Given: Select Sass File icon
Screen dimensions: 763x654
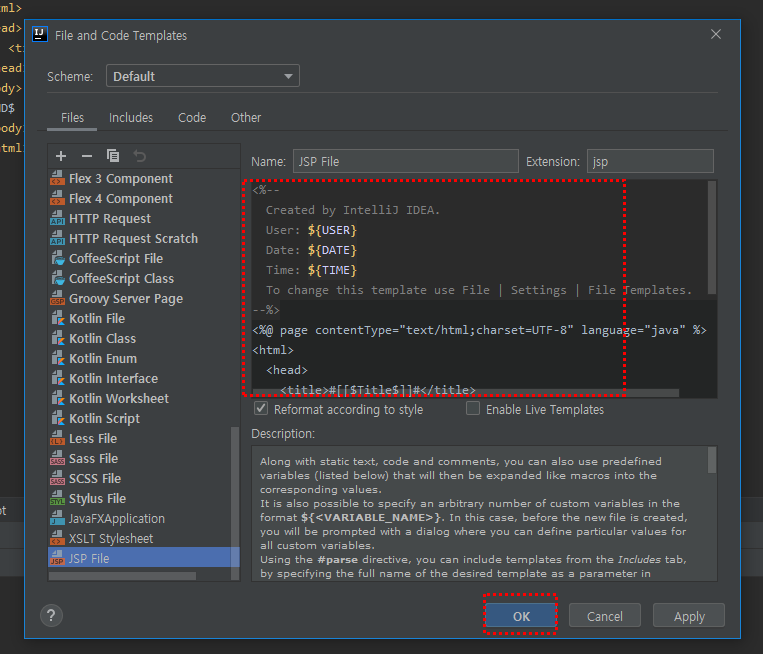Looking at the screenshot, I should (57, 458).
